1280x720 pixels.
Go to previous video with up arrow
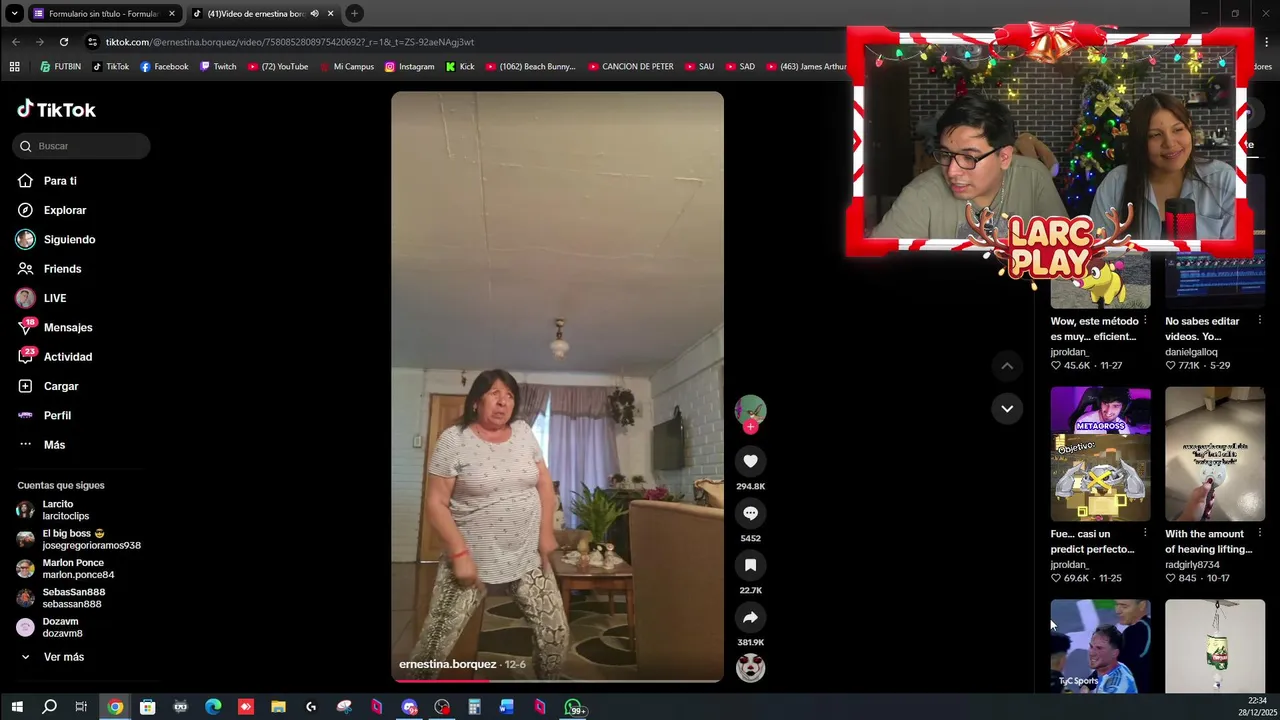coord(1007,366)
